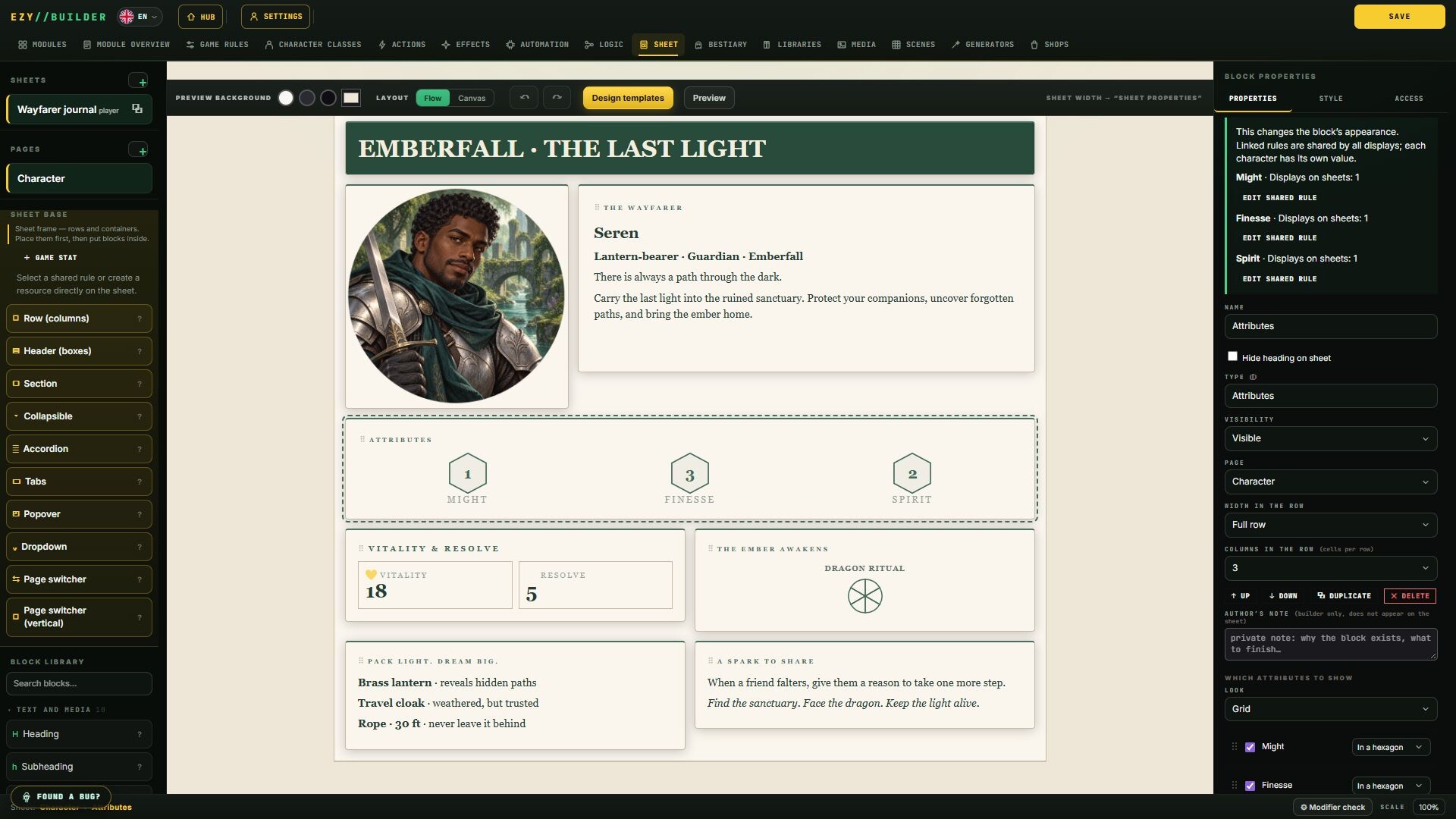Open the Page dropdown showing Character
1456x819 pixels.
point(1330,482)
